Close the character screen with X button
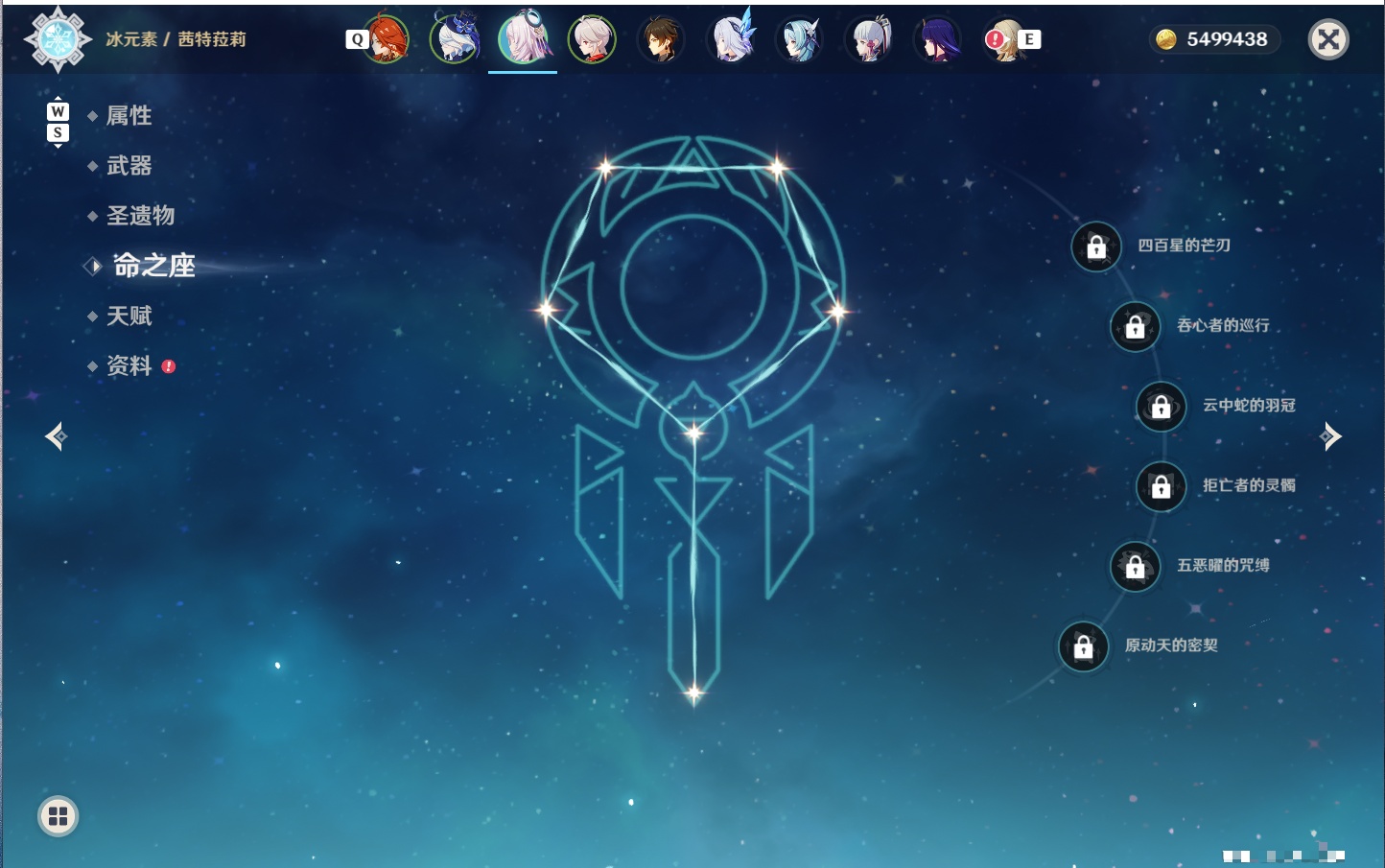Screen dimensions: 1385x868 click(x=1328, y=39)
